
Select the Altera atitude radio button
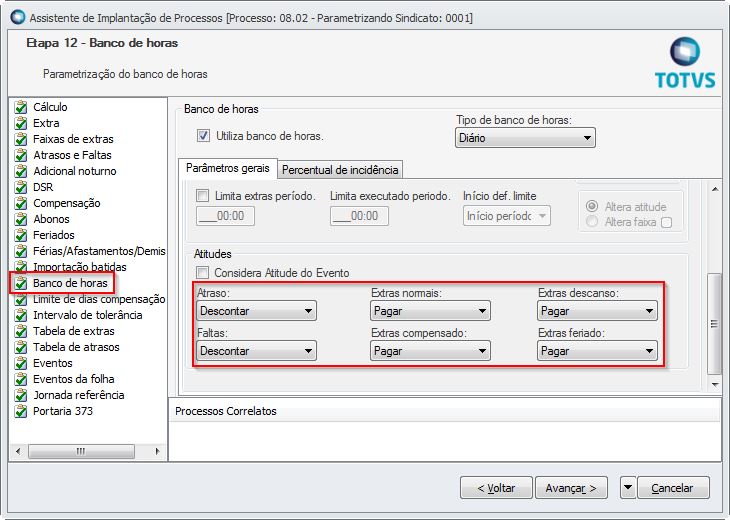(592, 206)
